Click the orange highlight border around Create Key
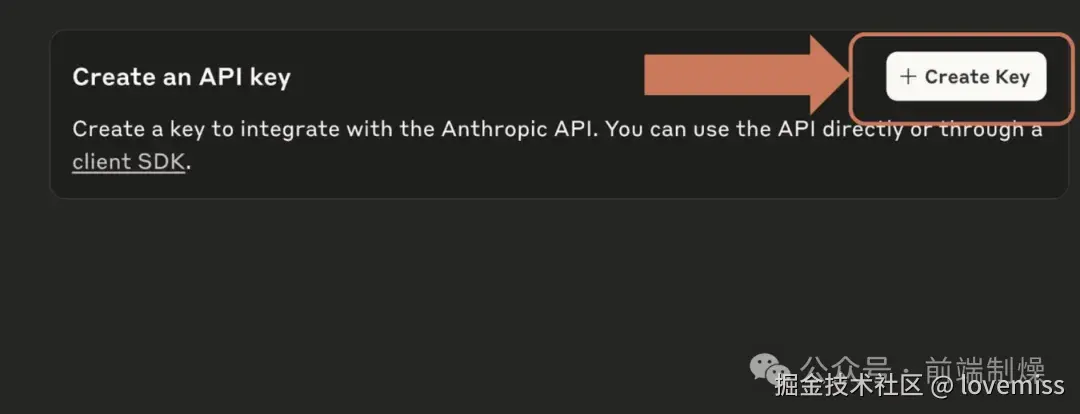This screenshot has height=414, width=1080. coord(851,100)
